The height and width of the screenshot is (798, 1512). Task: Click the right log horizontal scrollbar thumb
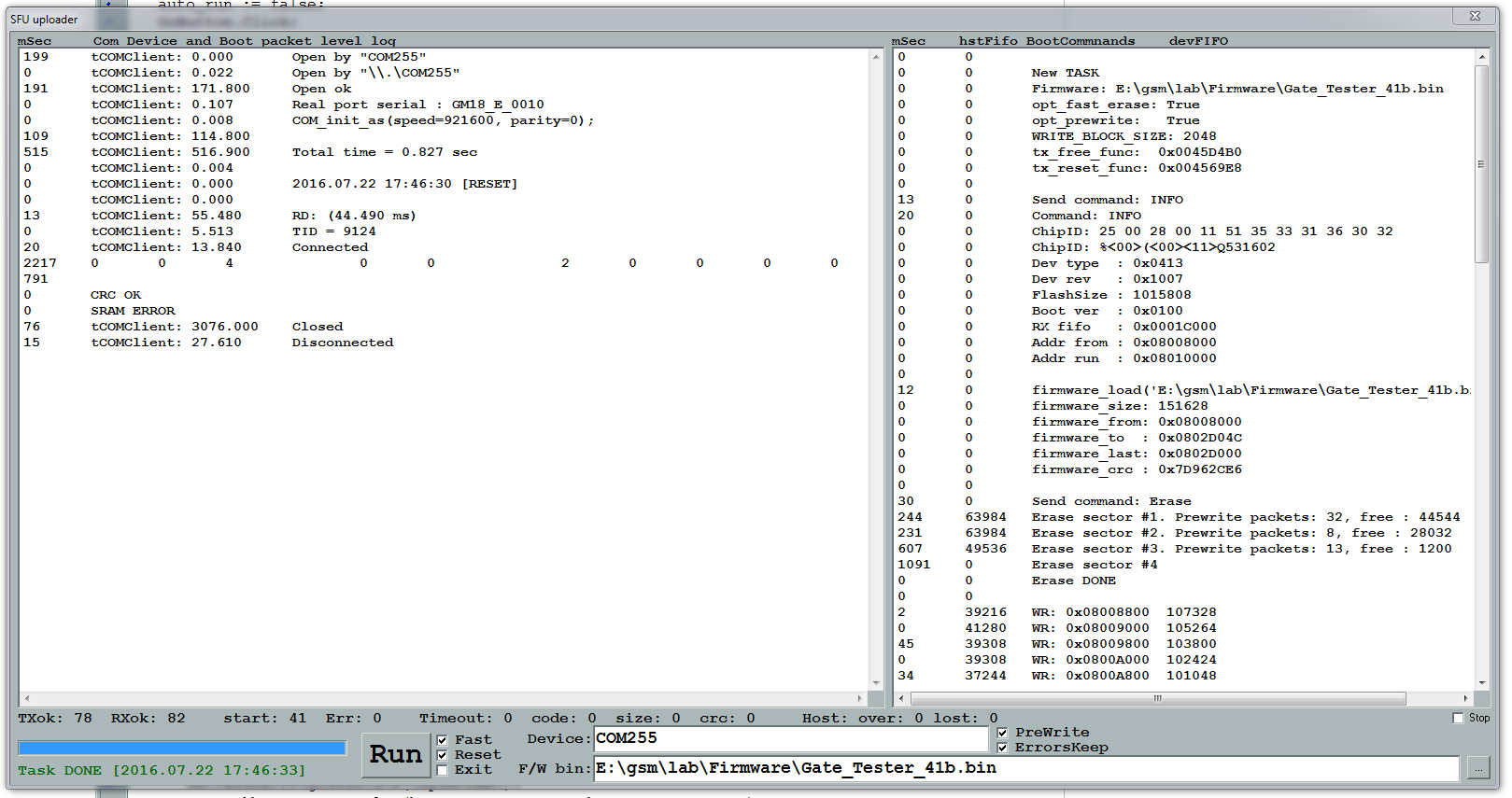coord(1158,698)
